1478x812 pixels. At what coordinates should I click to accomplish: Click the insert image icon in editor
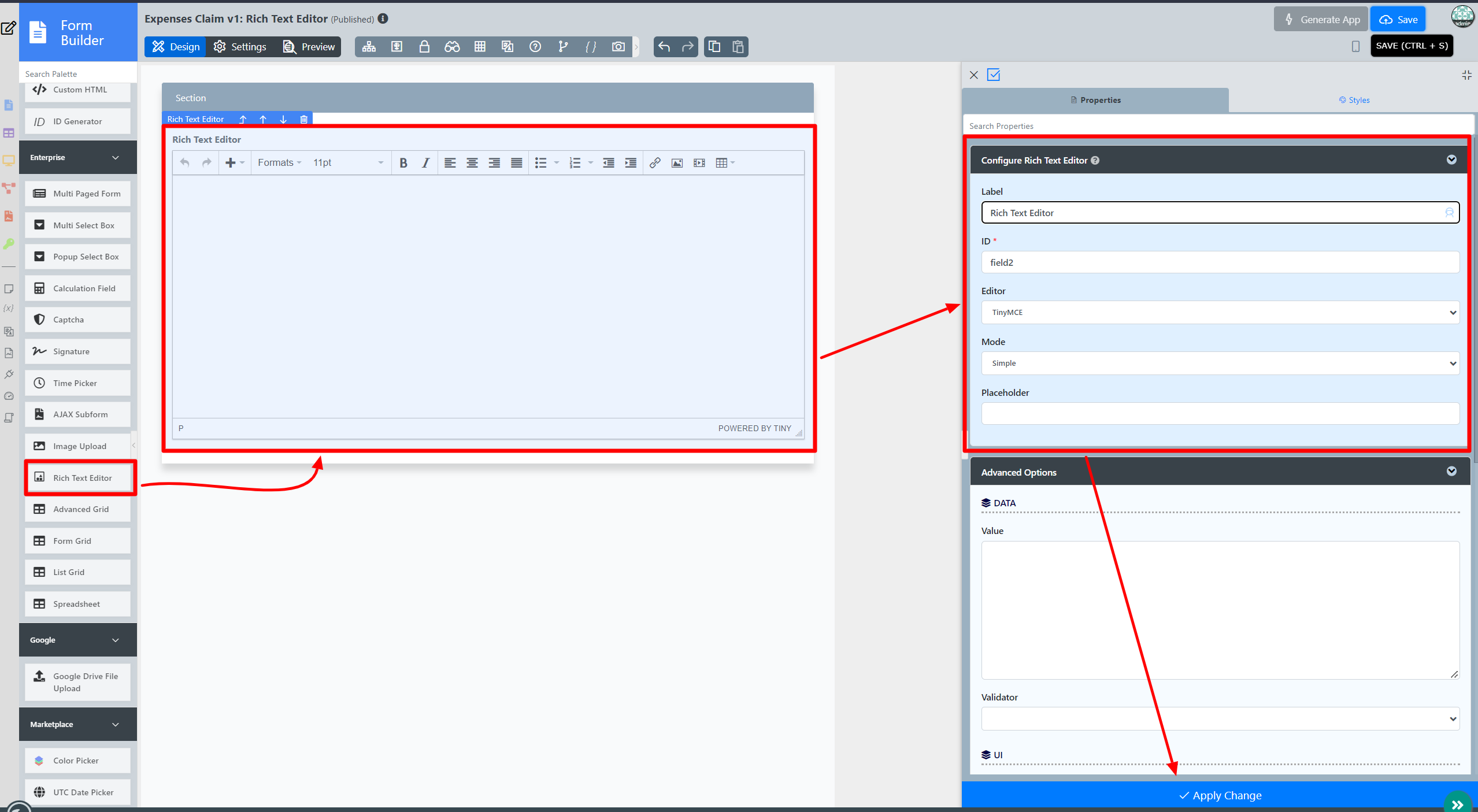pyautogui.click(x=677, y=163)
